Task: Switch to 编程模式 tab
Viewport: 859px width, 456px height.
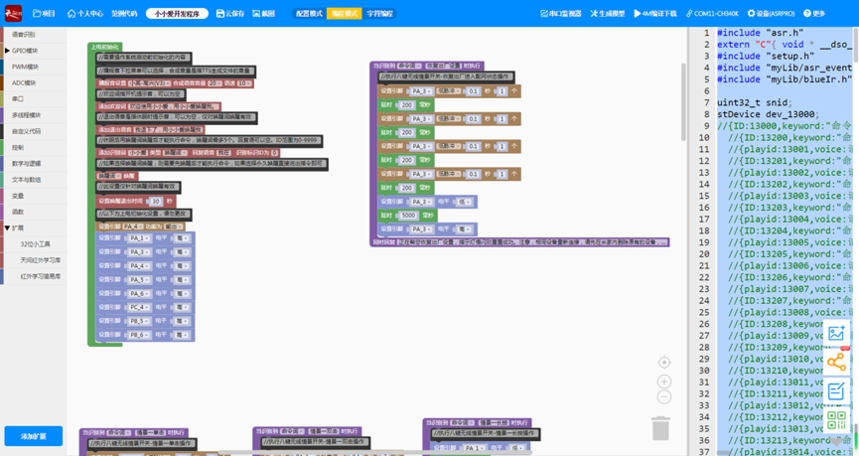Action: pos(345,13)
